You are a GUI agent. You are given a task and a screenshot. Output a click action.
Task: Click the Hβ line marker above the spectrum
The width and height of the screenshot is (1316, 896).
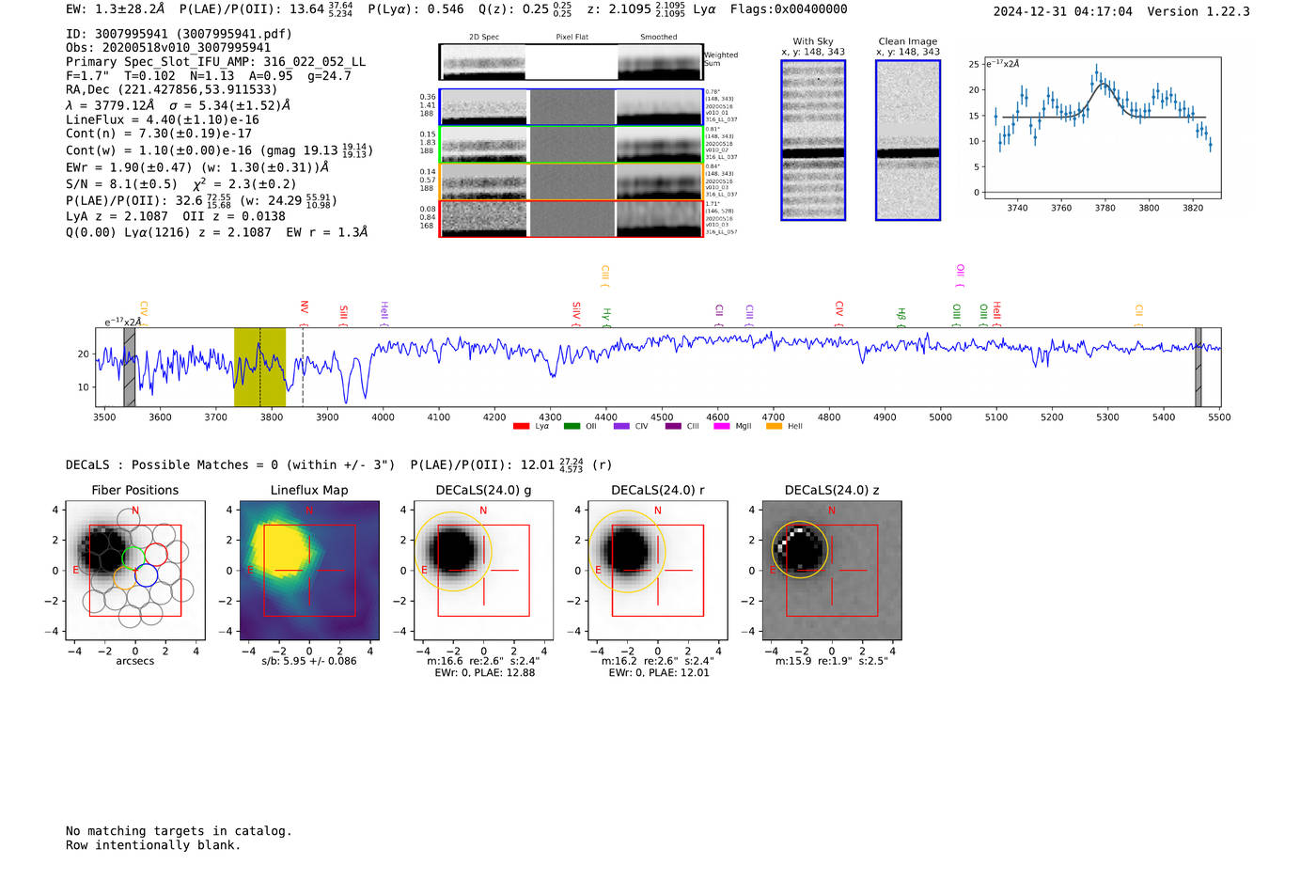click(x=901, y=316)
